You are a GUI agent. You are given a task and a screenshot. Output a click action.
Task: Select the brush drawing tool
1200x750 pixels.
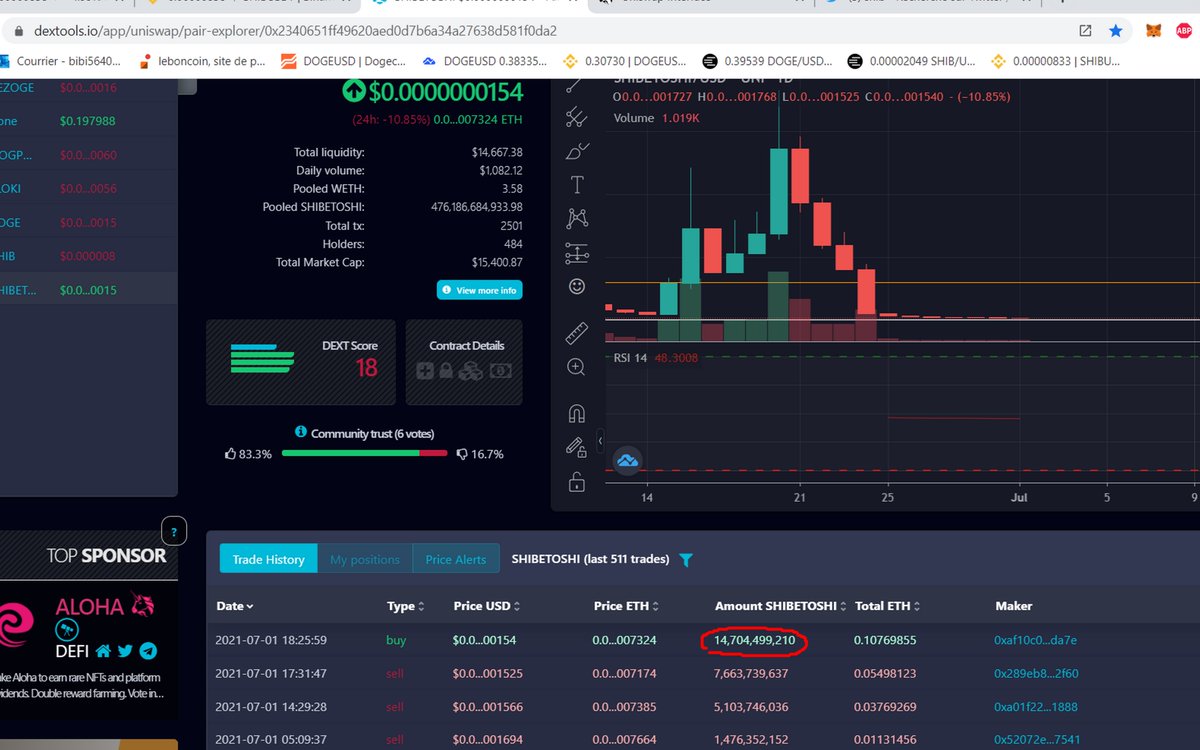(x=576, y=152)
